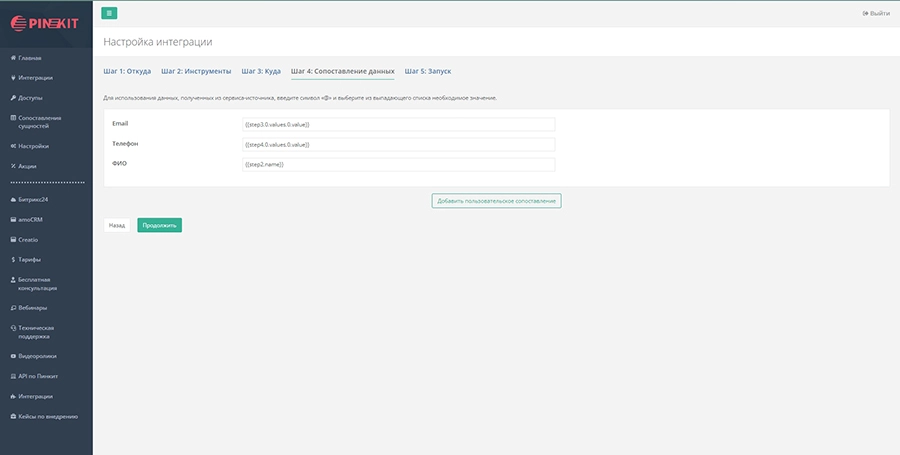Open Доступы via its key icon
The width and height of the screenshot is (900, 455).
(12, 98)
